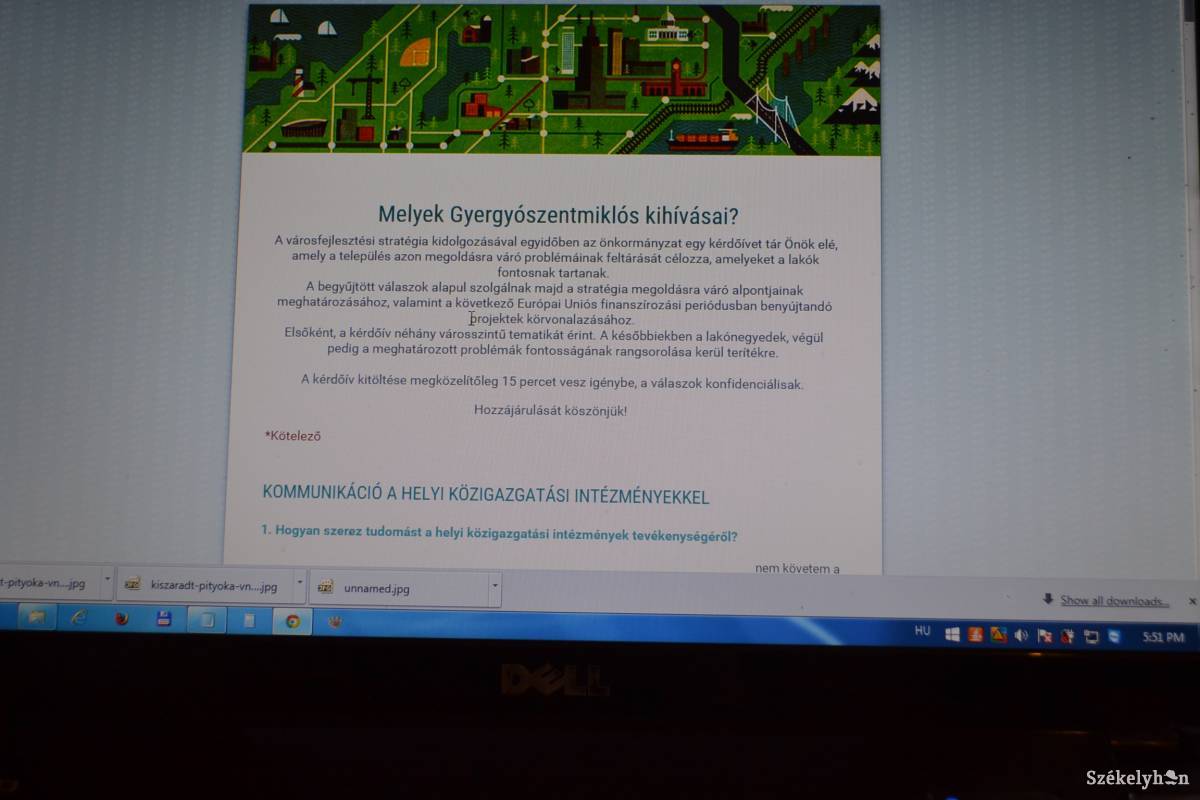1200x800 pixels.
Task: Open Chrome from the taskbar
Action: click(292, 621)
